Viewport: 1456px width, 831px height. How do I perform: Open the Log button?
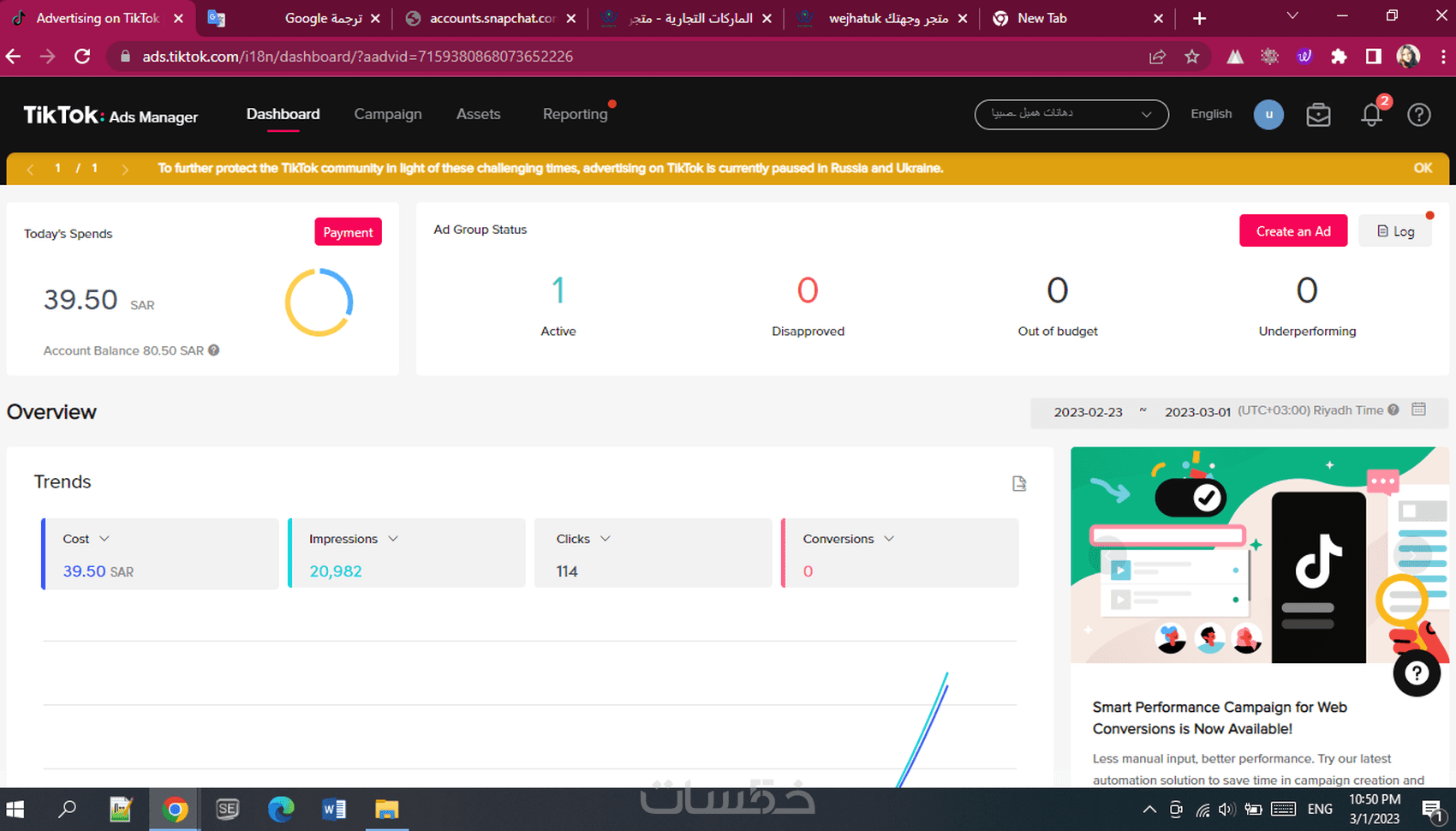pos(1395,231)
